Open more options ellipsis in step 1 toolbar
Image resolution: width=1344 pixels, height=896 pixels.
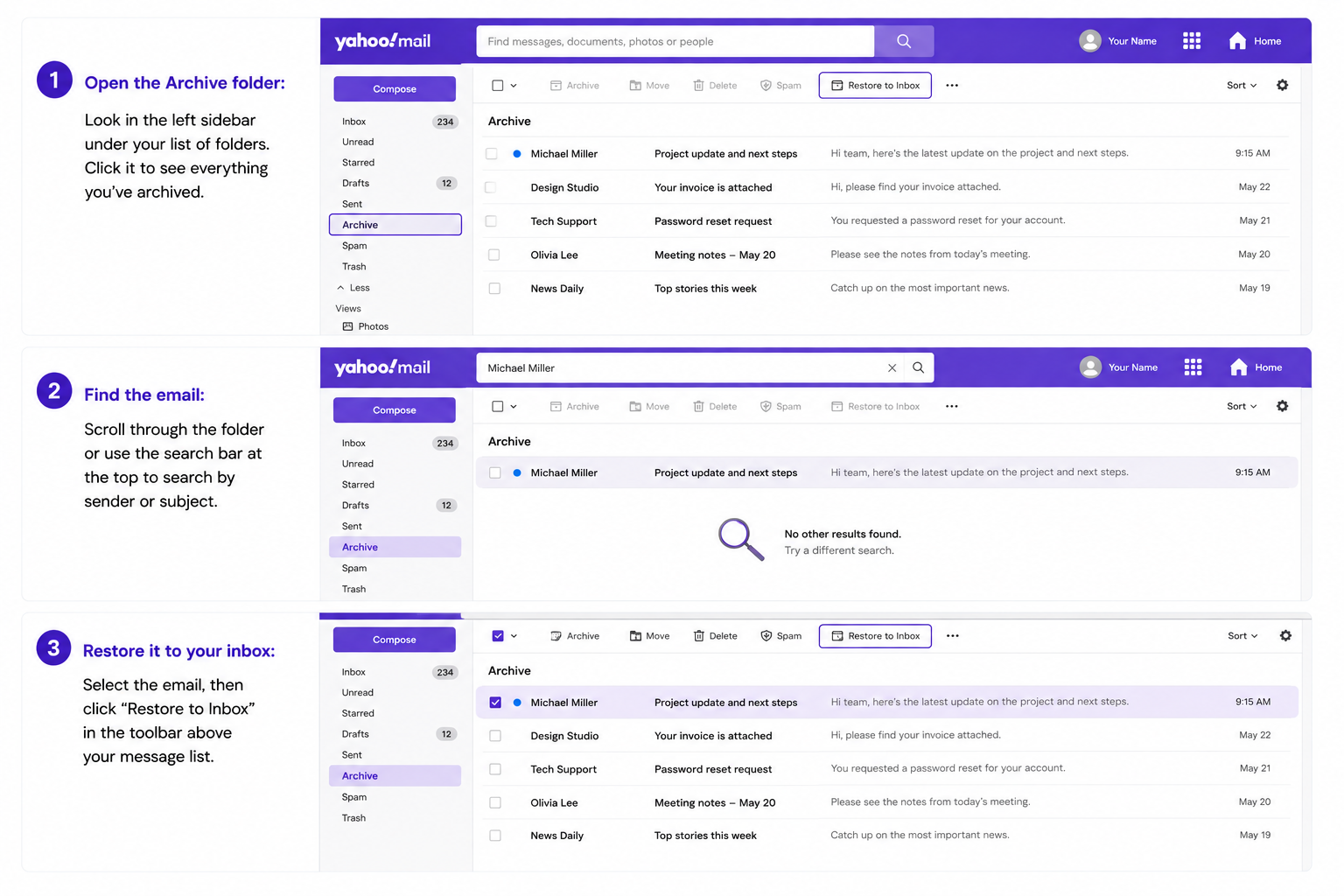point(952,85)
